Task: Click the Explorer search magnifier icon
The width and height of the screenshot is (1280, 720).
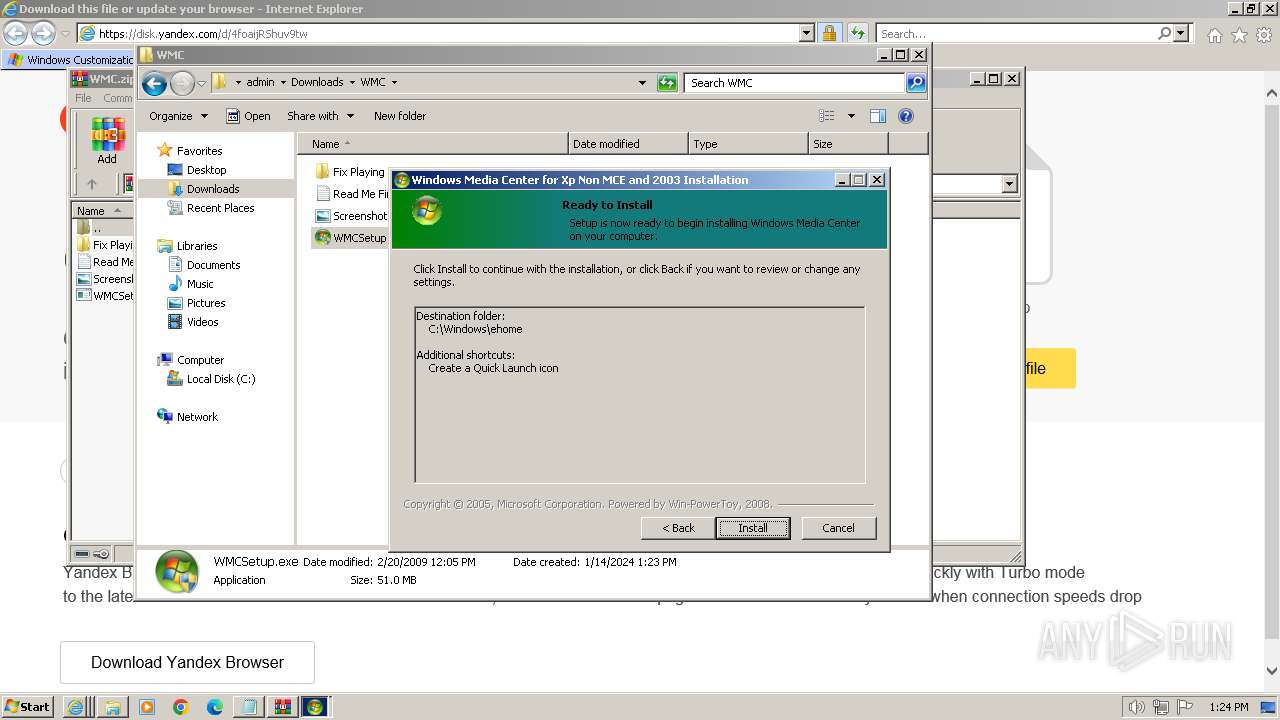Action: (916, 83)
